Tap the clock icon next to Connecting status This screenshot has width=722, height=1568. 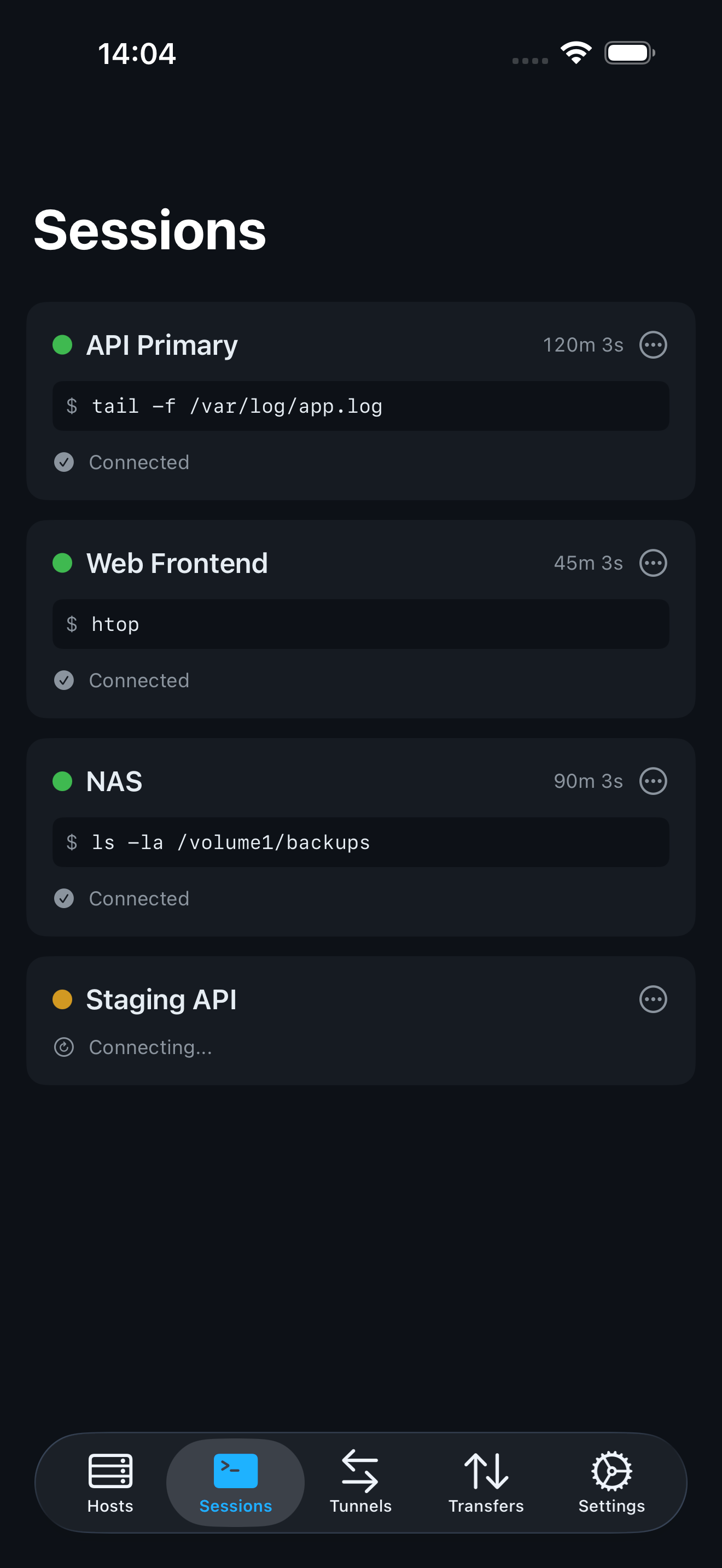65,1046
